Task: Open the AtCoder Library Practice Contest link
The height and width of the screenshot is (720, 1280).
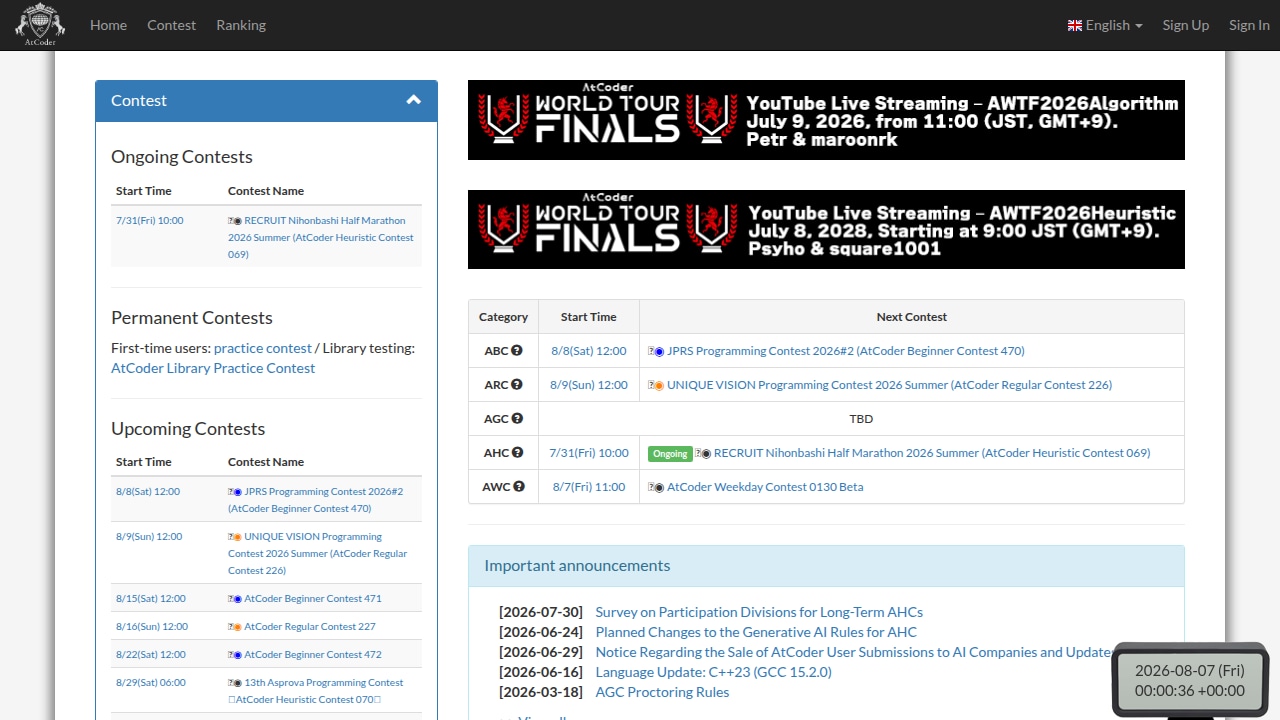Action: (x=213, y=368)
